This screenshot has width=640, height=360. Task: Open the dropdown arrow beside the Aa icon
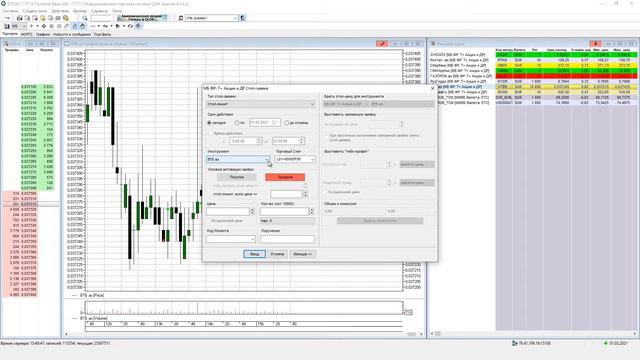tap(111, 26)
